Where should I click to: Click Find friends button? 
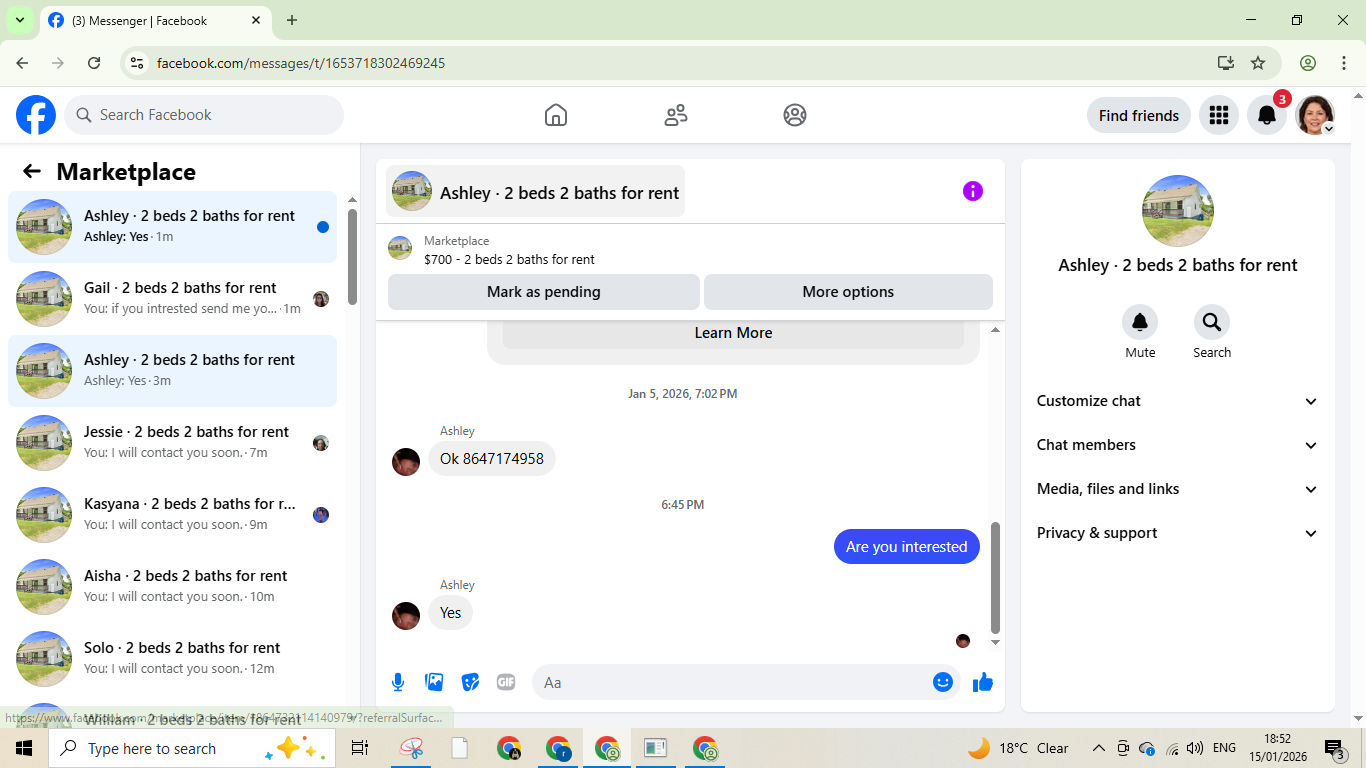click(1139, 115)
